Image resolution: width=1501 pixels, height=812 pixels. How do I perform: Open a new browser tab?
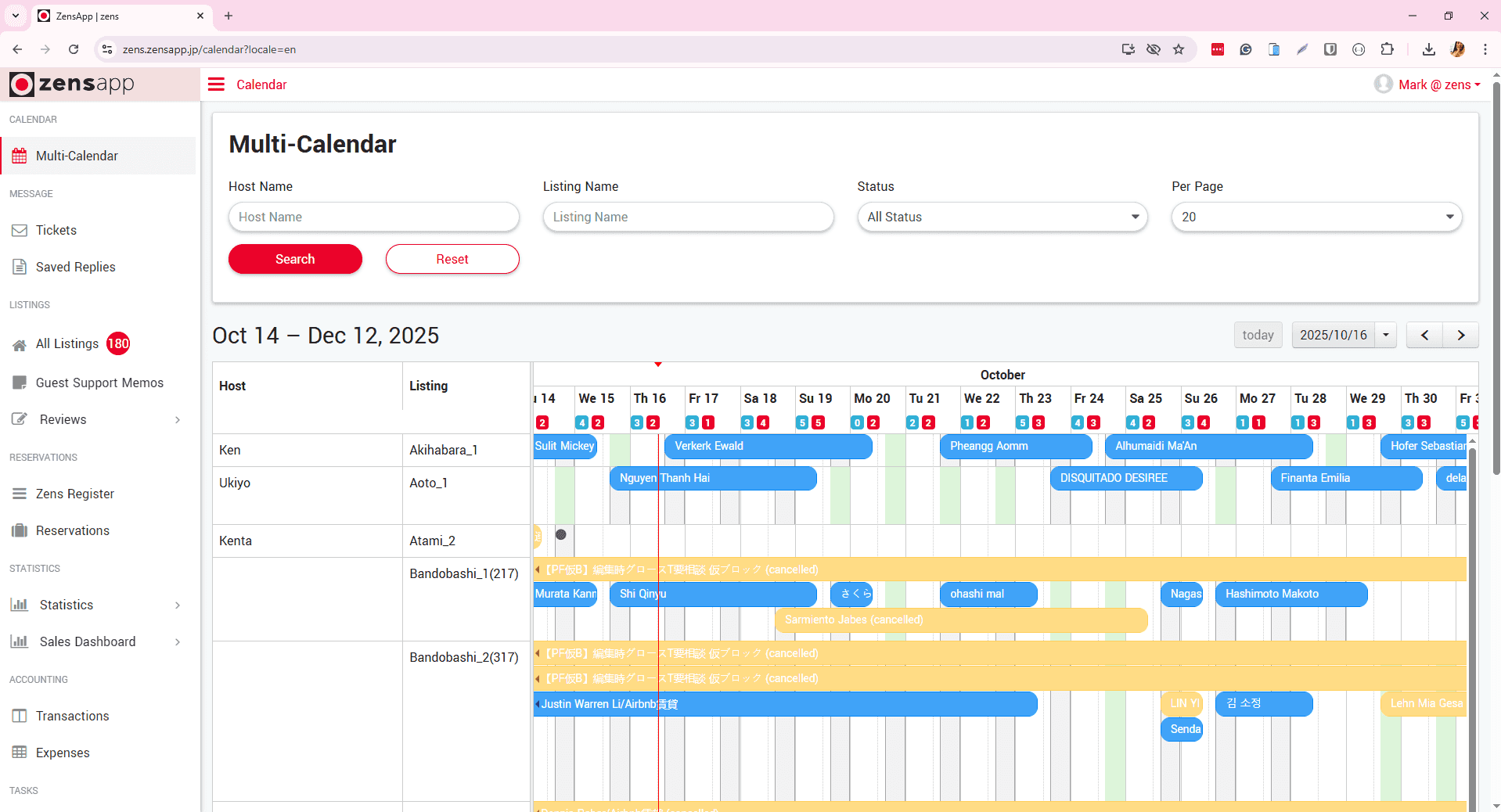(x=229, y=16)
